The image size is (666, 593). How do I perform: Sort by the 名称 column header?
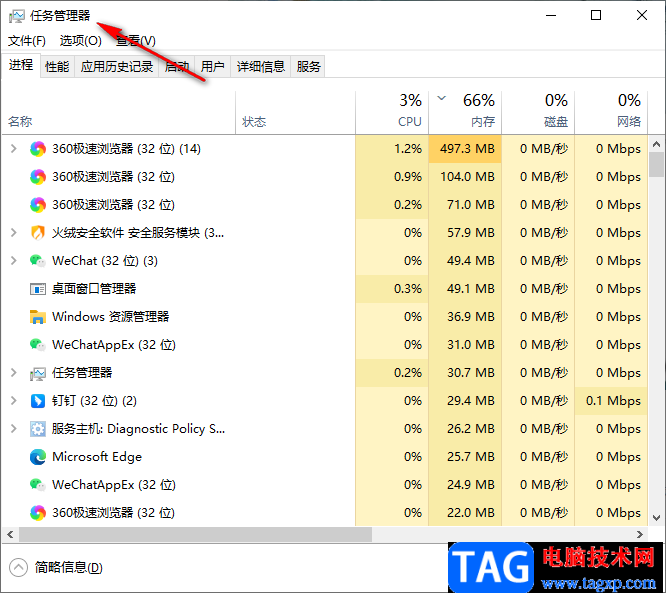[x=119, y=113]
